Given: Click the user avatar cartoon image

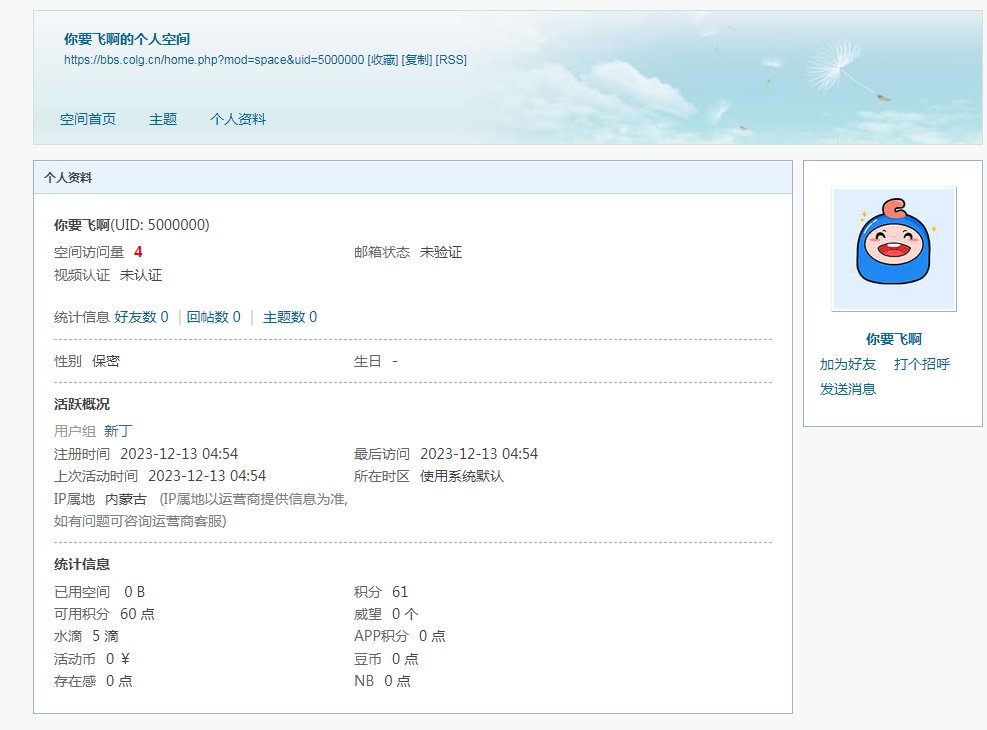Looking at the screenshot, I should tap(894, 248).
